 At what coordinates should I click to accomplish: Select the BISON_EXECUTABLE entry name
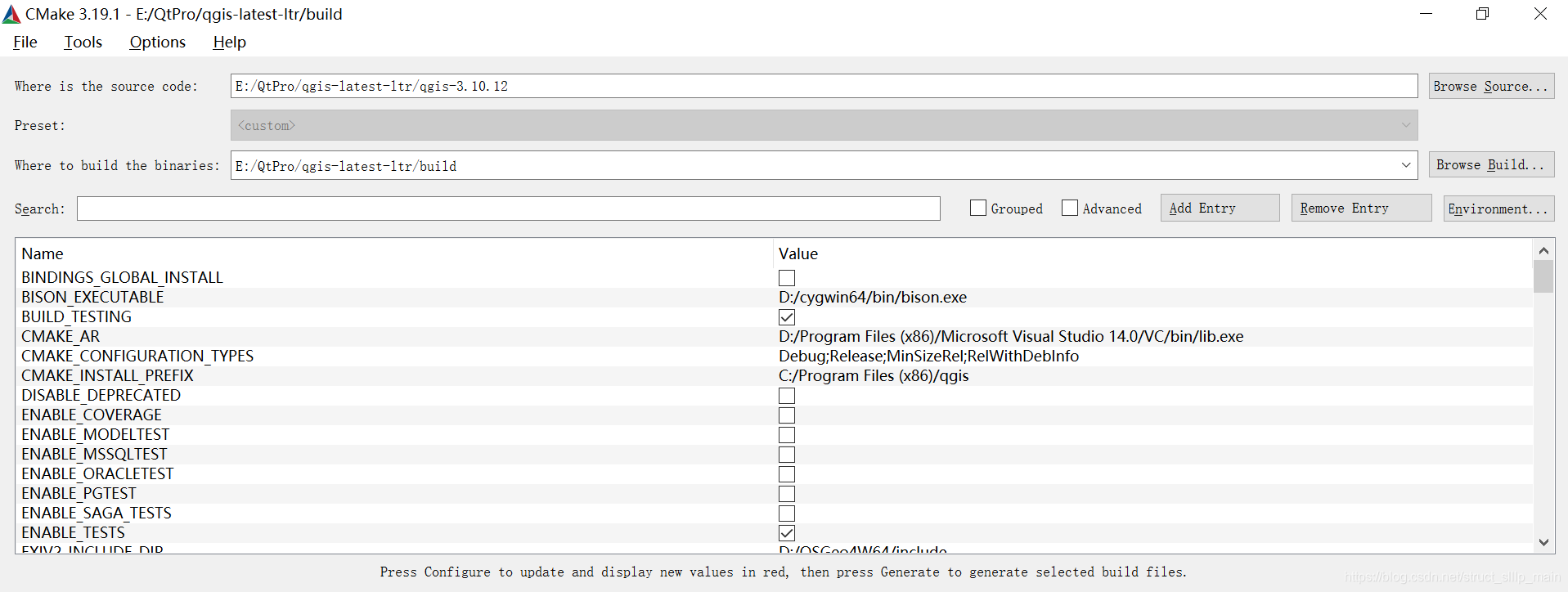[92, 297]
